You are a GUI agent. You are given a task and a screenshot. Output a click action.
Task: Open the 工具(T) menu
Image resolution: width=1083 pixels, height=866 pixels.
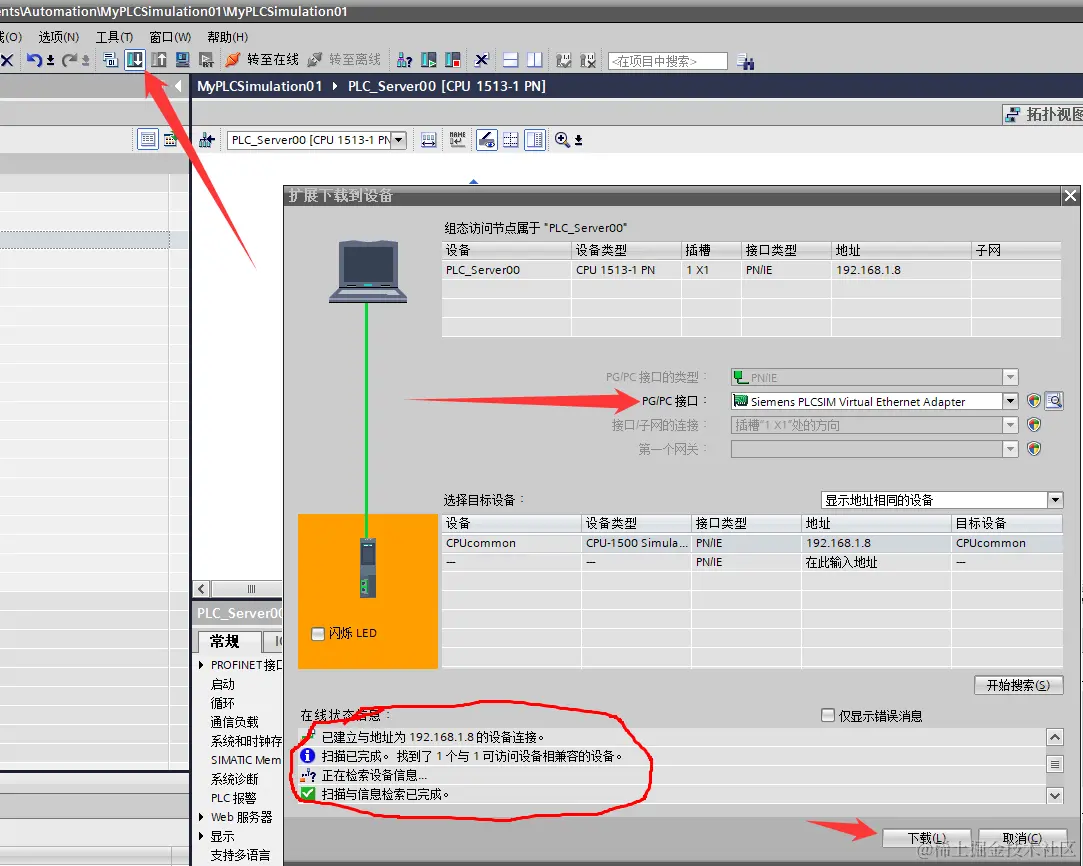(x=114, y=37)
